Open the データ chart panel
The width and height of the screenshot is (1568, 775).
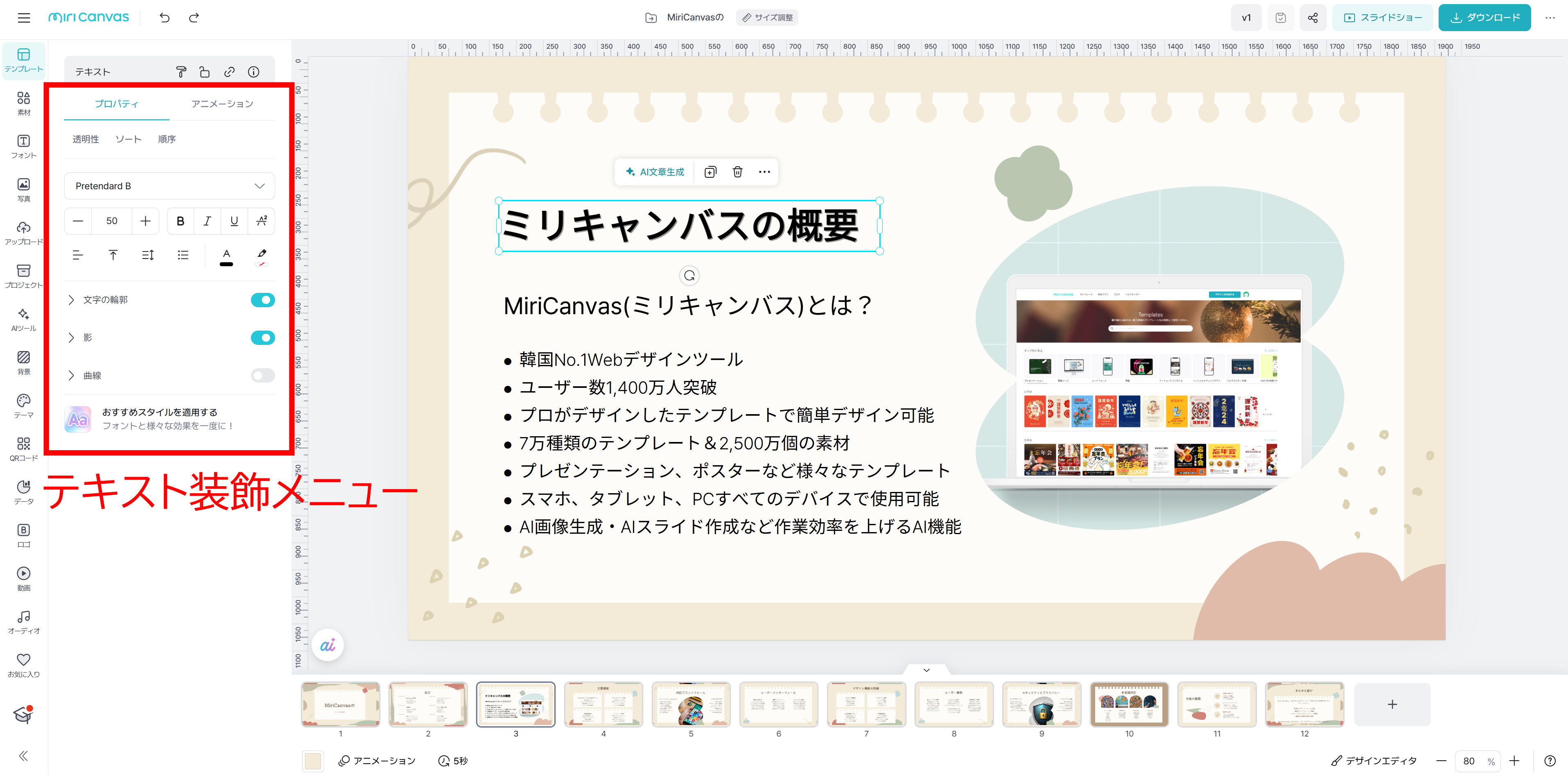24,492
